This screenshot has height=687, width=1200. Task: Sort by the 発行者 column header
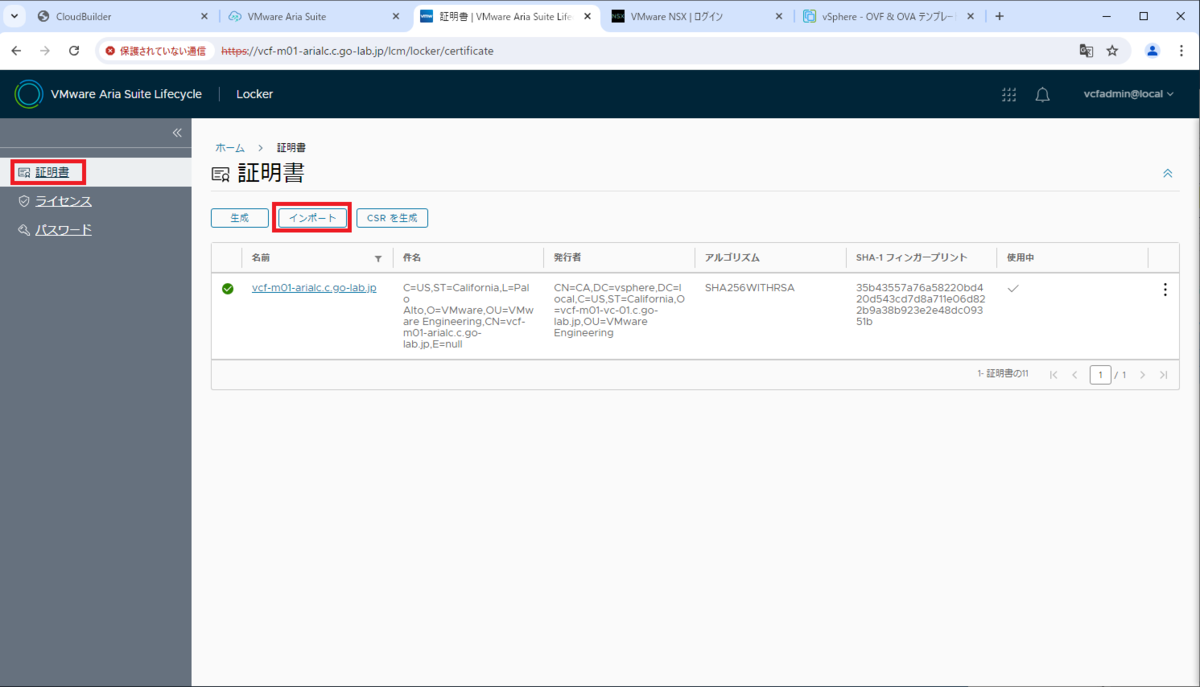coord(568,258)
